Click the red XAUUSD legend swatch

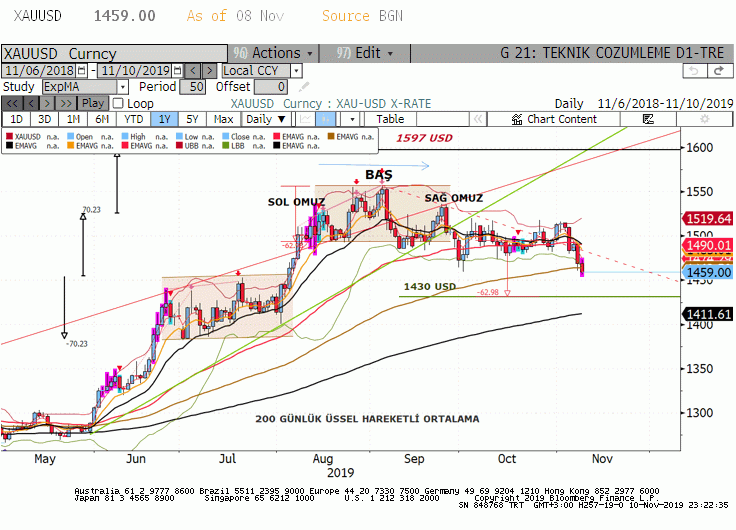click(x=9, y=137)
